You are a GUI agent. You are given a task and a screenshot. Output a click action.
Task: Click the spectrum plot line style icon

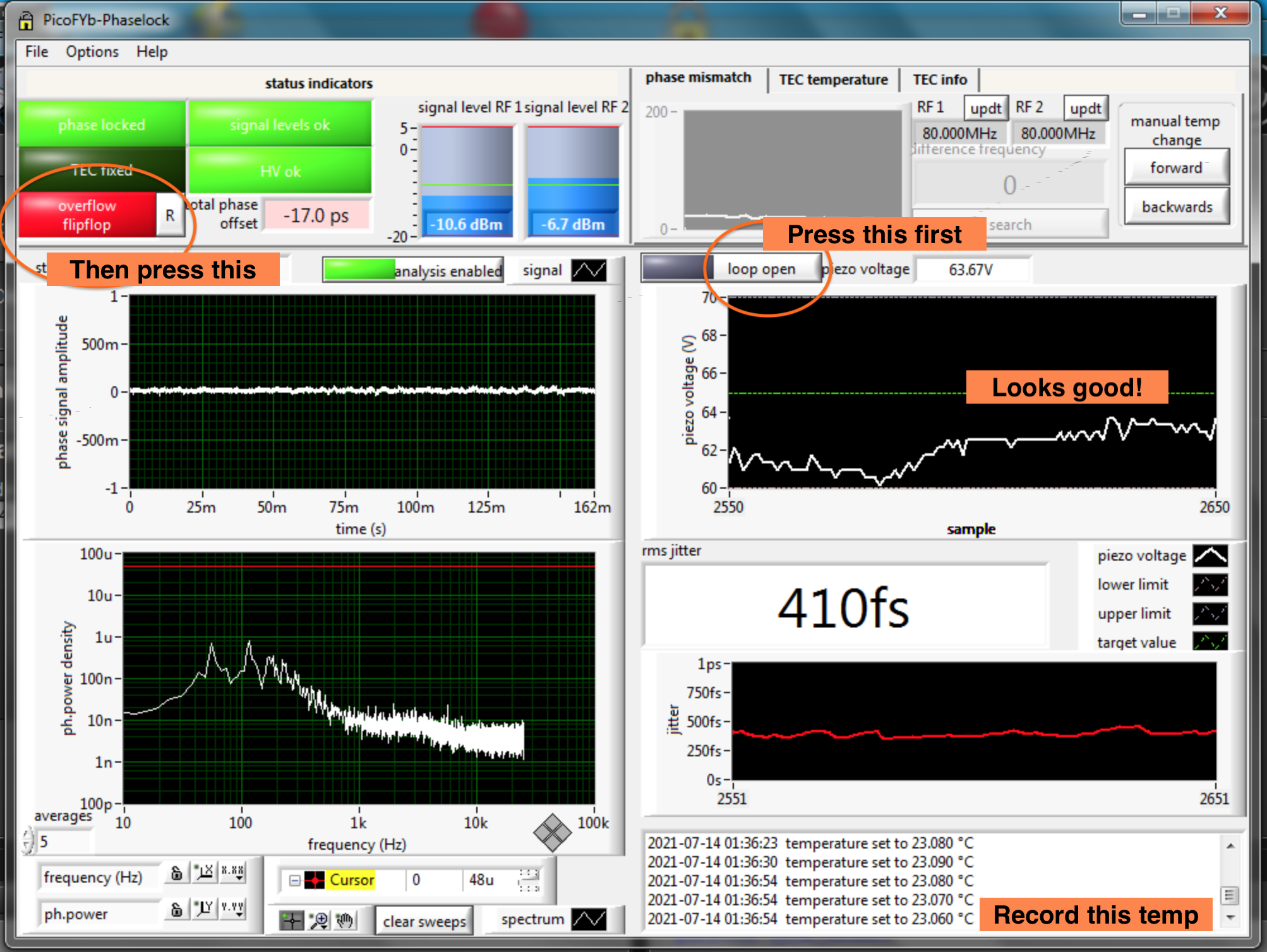589,919
